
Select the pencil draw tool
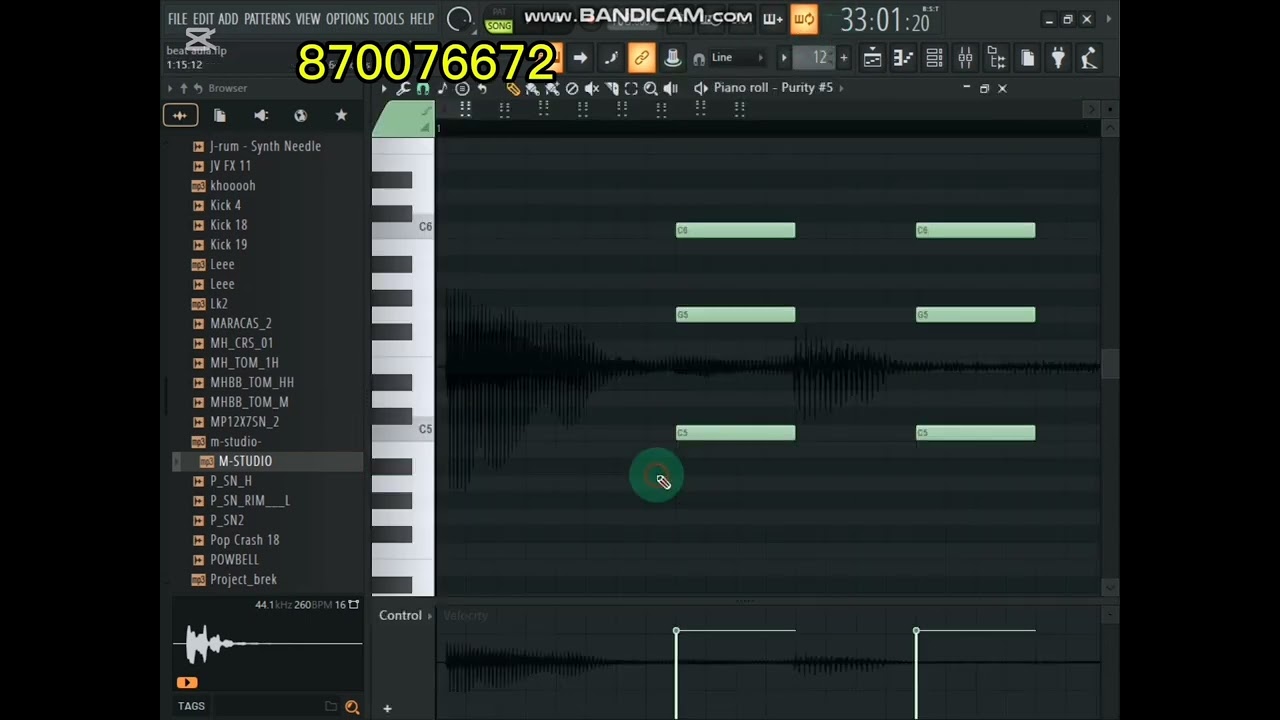(x=513, y=89)
